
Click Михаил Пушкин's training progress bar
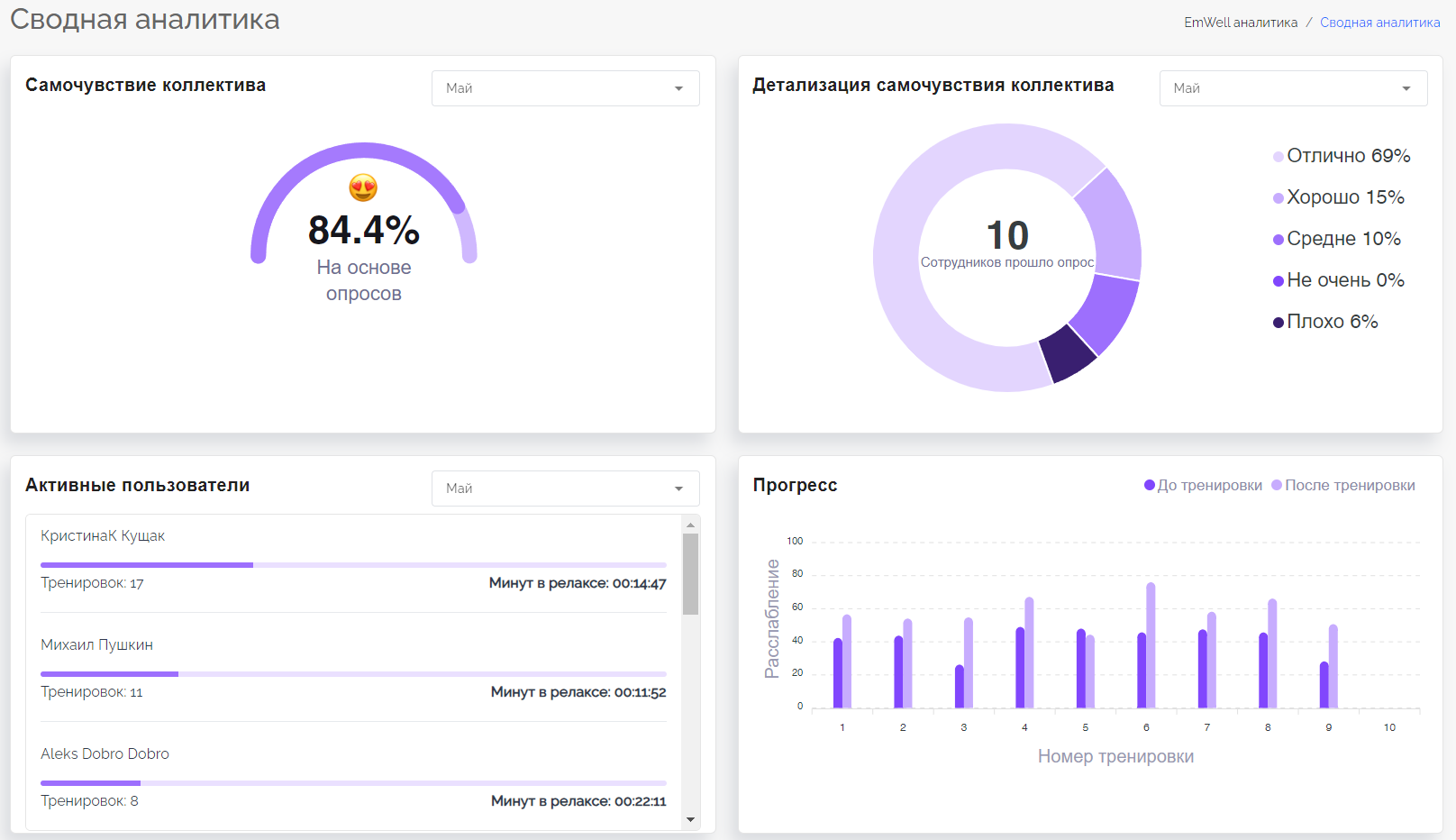tap(353, 674)
